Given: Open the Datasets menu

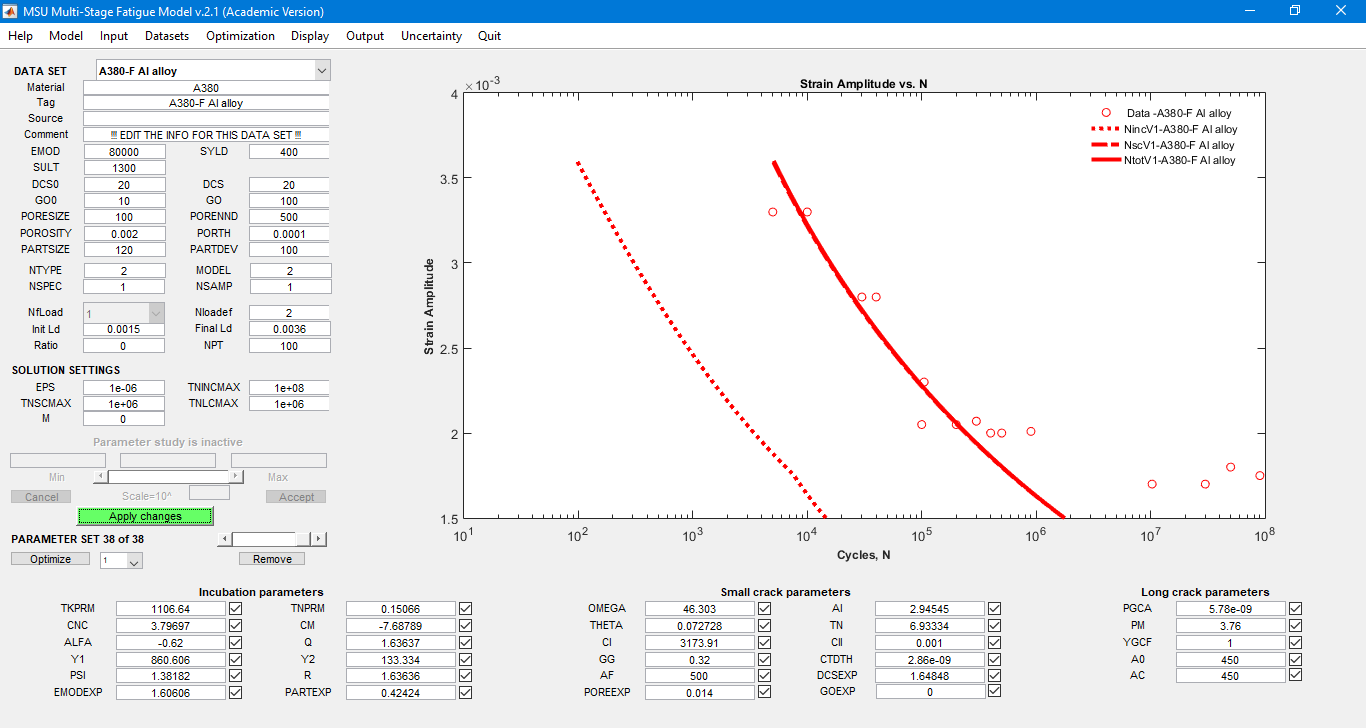Looking at the screenshot, I should (167, 36).
